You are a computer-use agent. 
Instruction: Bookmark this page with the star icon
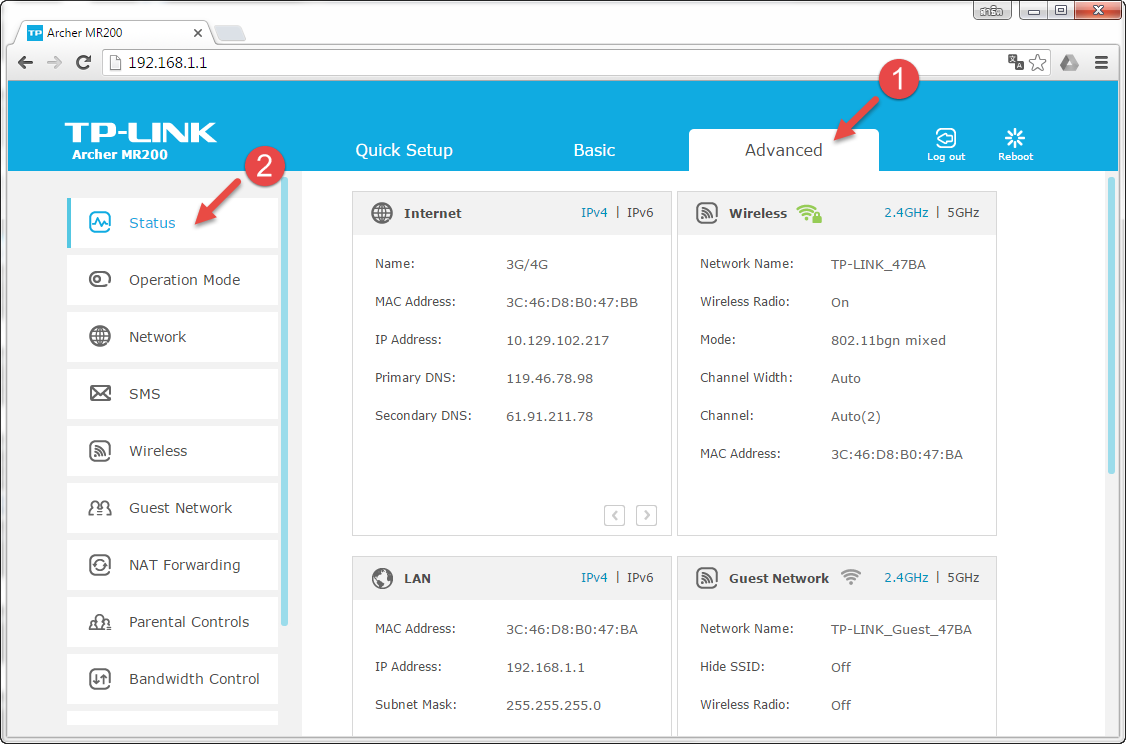[1037, 62]
